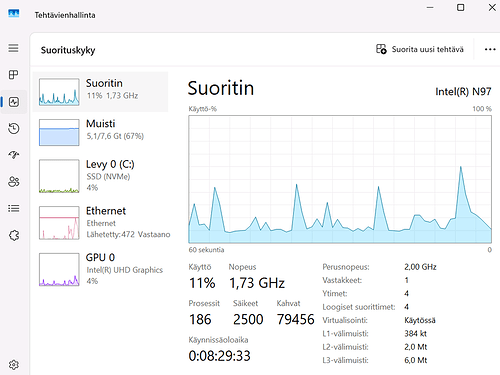Image resolution: width=500 pixels, height=375 pixels.
Task: Open the Details list icon
Action: pos(14,209)
